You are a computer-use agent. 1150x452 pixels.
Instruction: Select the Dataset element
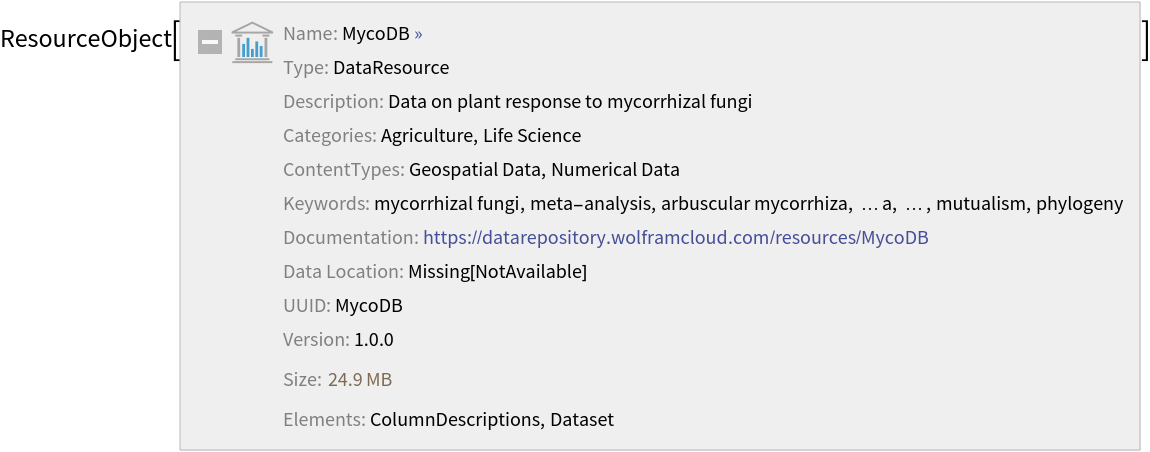(582, 420)
